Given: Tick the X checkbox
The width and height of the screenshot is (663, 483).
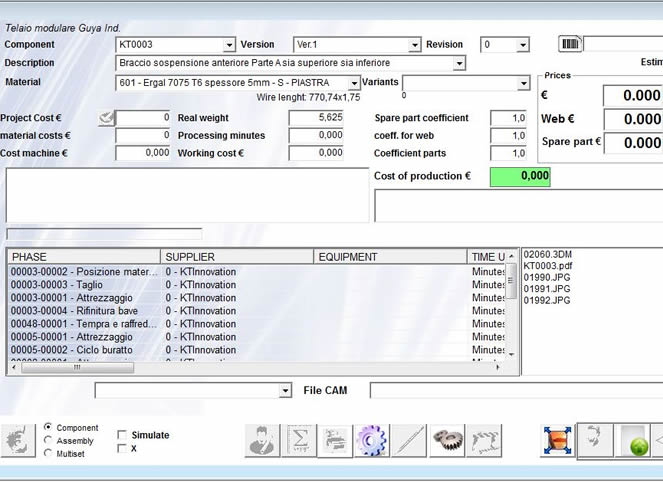Looking at the screenshot, I should point(122,448).
